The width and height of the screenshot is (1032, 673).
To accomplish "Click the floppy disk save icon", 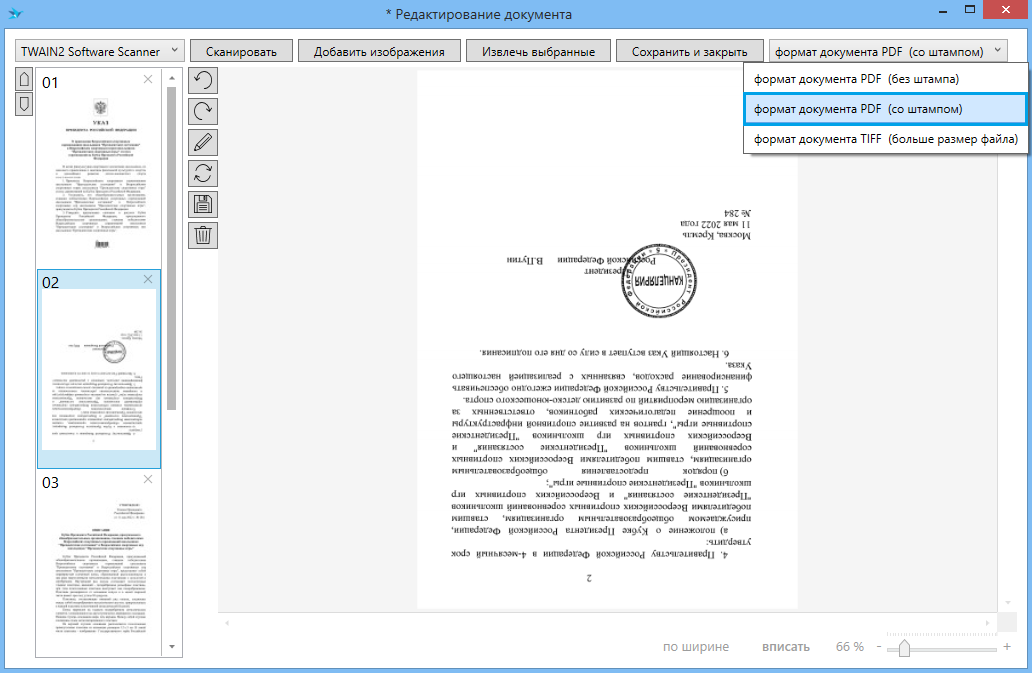I will 203,204.
